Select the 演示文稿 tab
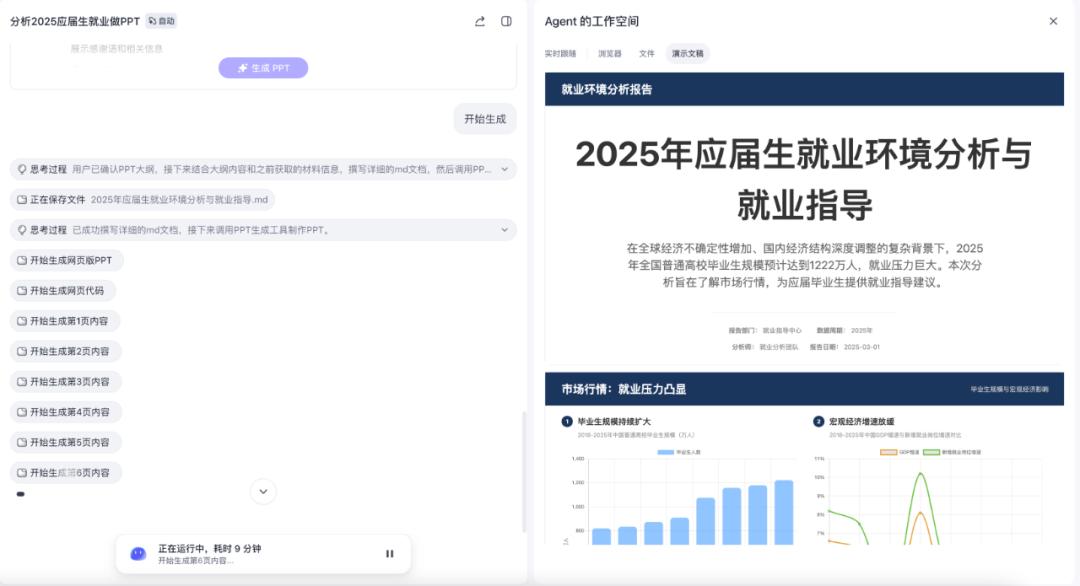The height and width of the screenshot is (586, 1080). coord(687,54)
